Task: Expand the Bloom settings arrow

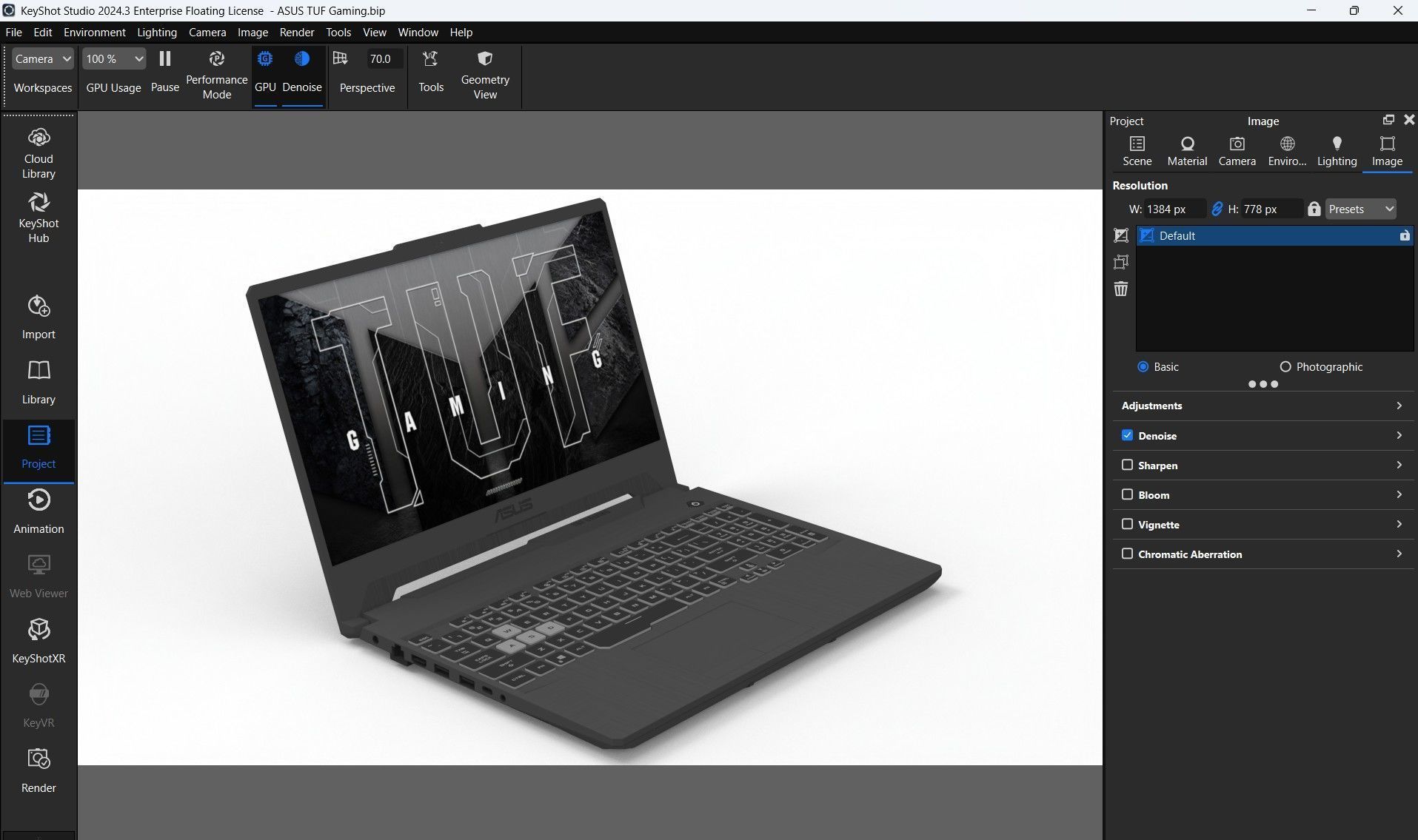Action: [x=1399, y=494]
